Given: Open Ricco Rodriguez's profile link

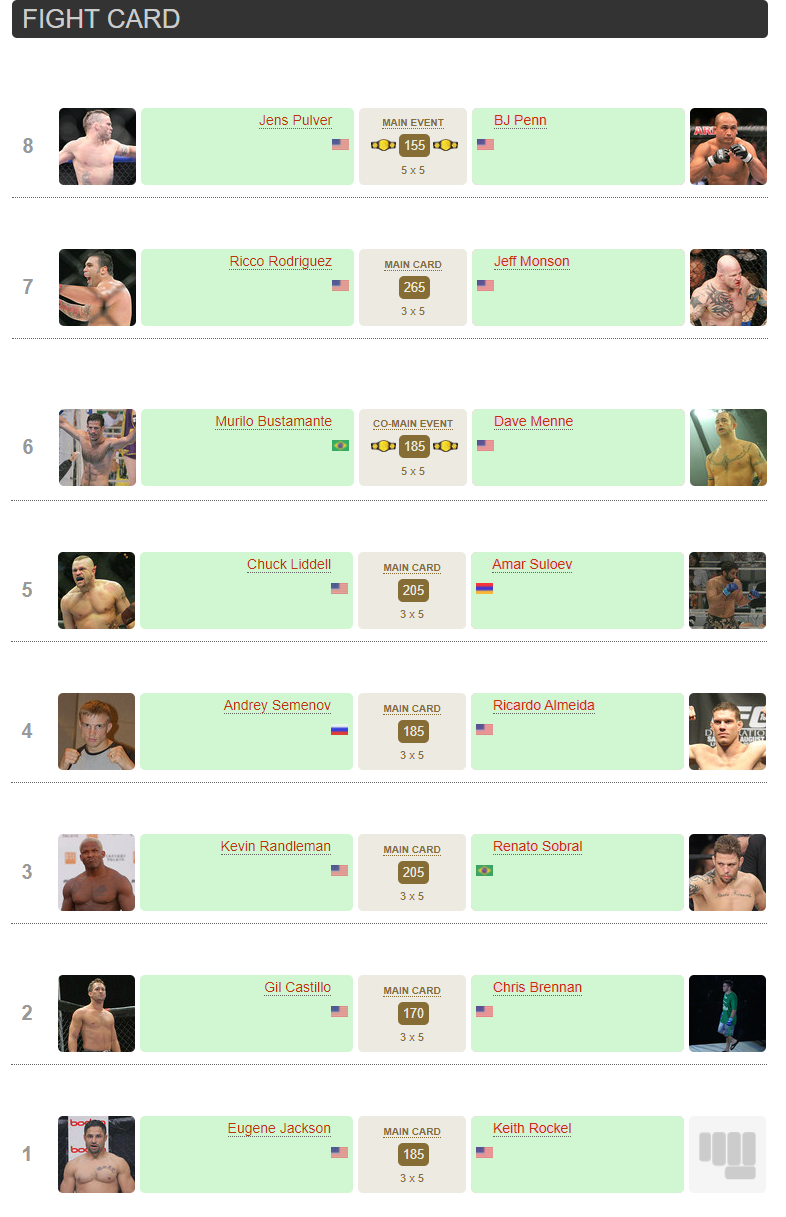Looking at the screenshot, I should [x=280, y=261].
